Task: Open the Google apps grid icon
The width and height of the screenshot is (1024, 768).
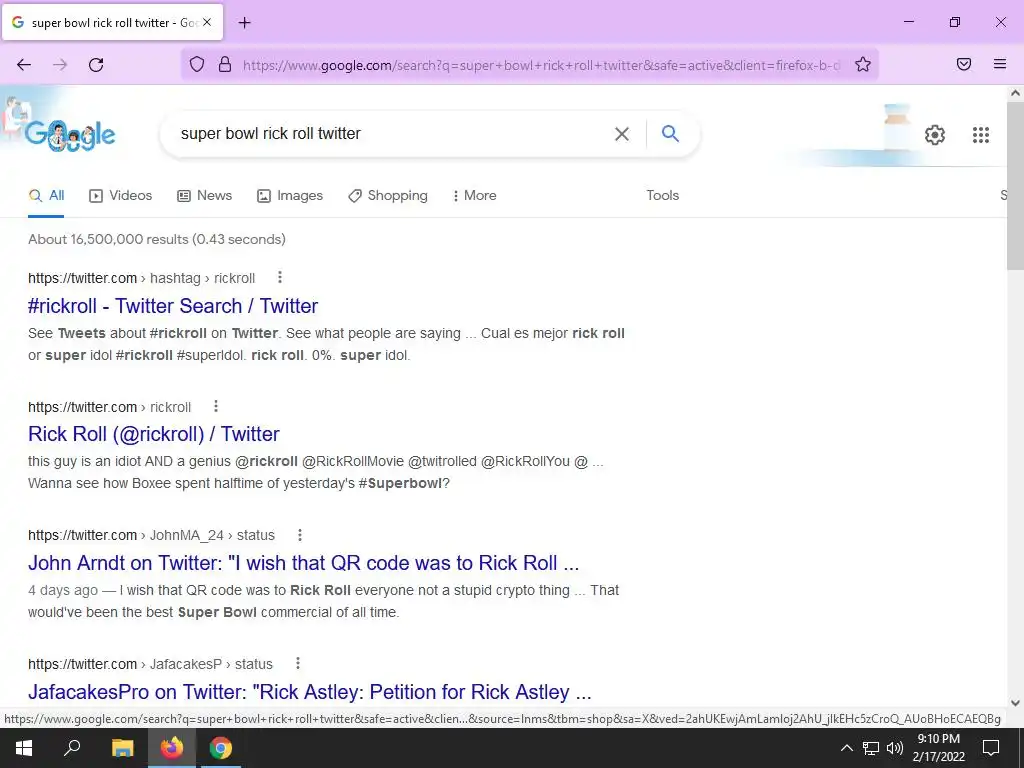Action: coord(981,135)
